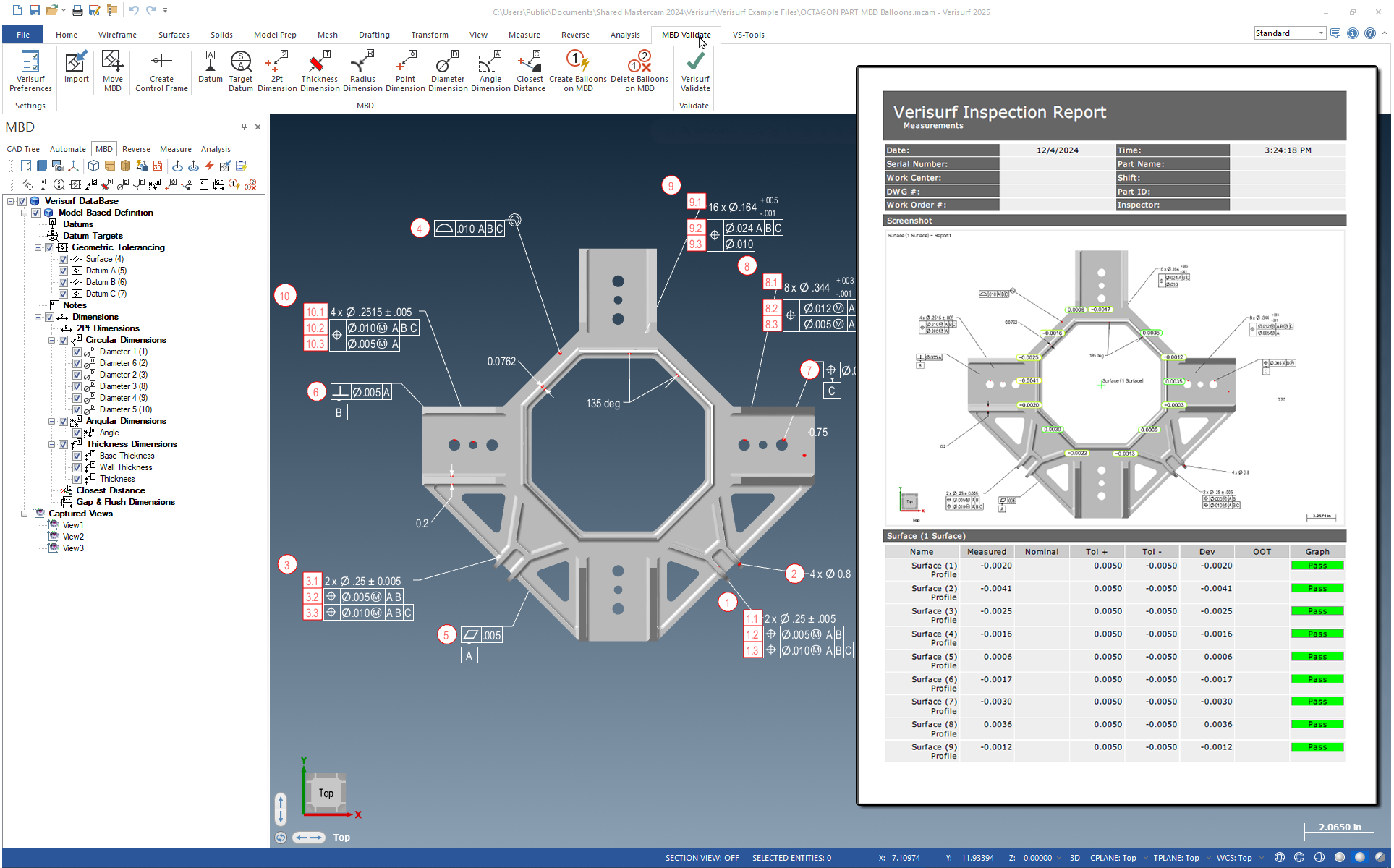Click the inspection report screenshot thumbnail
Image resolution: width=1394 pixels, height=868 pixels.
point(1115,378)
